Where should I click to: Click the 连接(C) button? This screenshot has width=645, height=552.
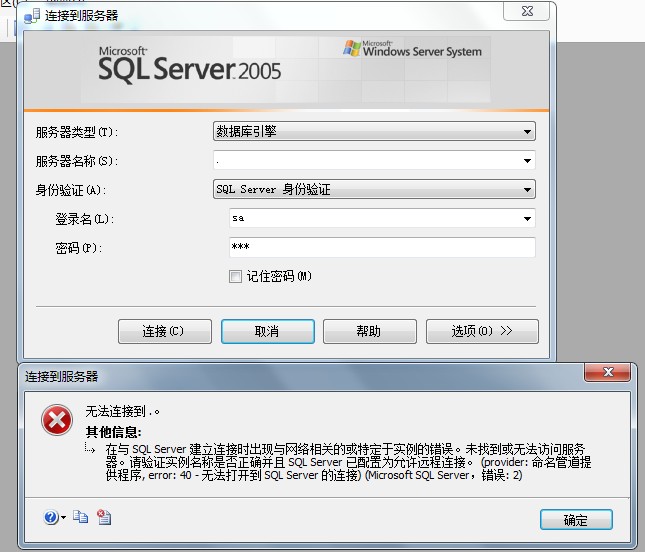point(165,332)
